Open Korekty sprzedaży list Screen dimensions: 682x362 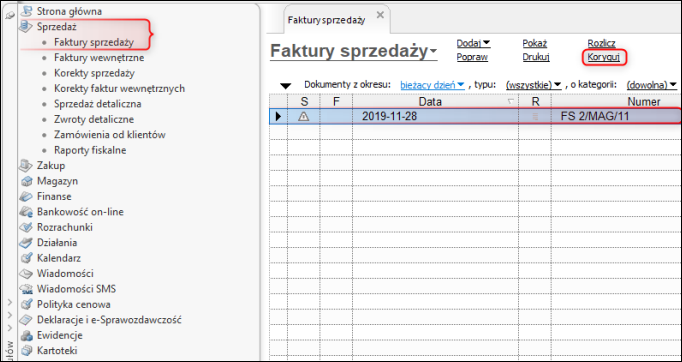[94, 73]
